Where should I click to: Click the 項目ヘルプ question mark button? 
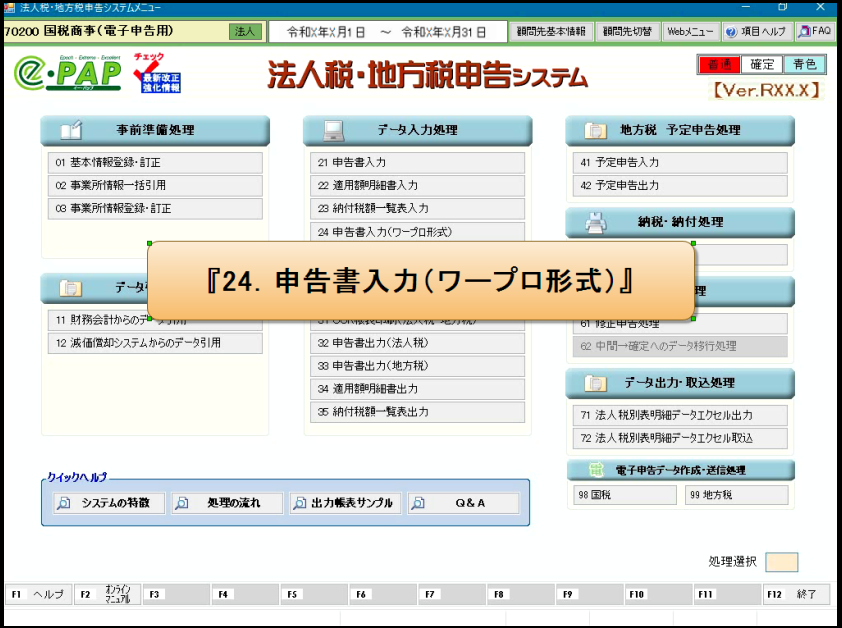tap(757, 31)
